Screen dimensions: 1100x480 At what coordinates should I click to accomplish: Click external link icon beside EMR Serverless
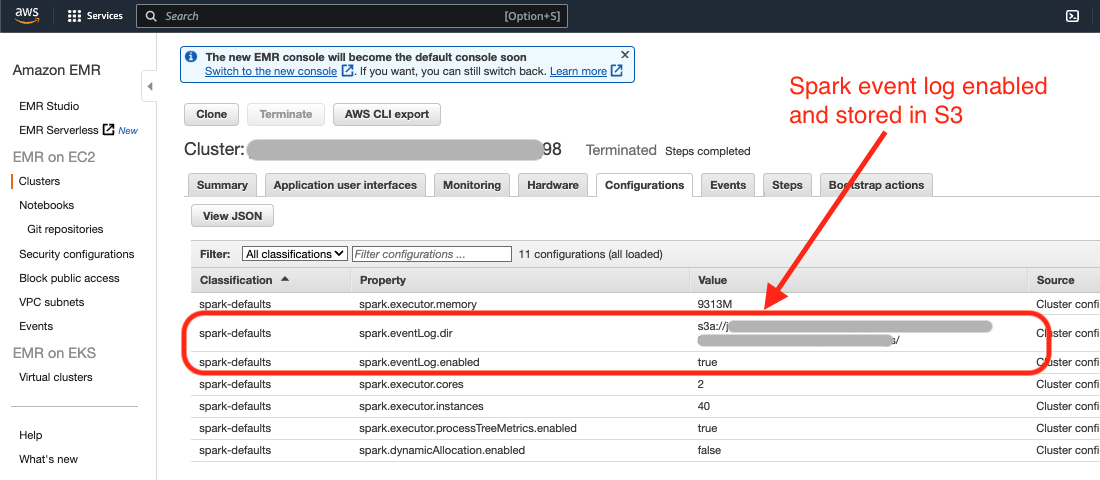pos(108,130)
